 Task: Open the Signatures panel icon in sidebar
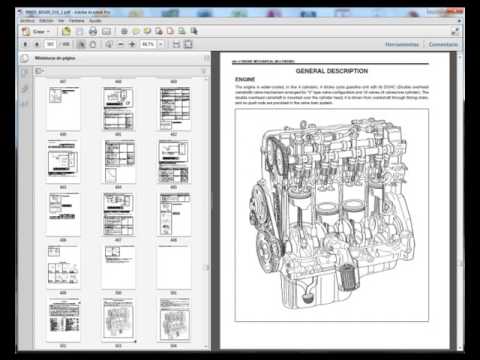[x=25, y=104]
